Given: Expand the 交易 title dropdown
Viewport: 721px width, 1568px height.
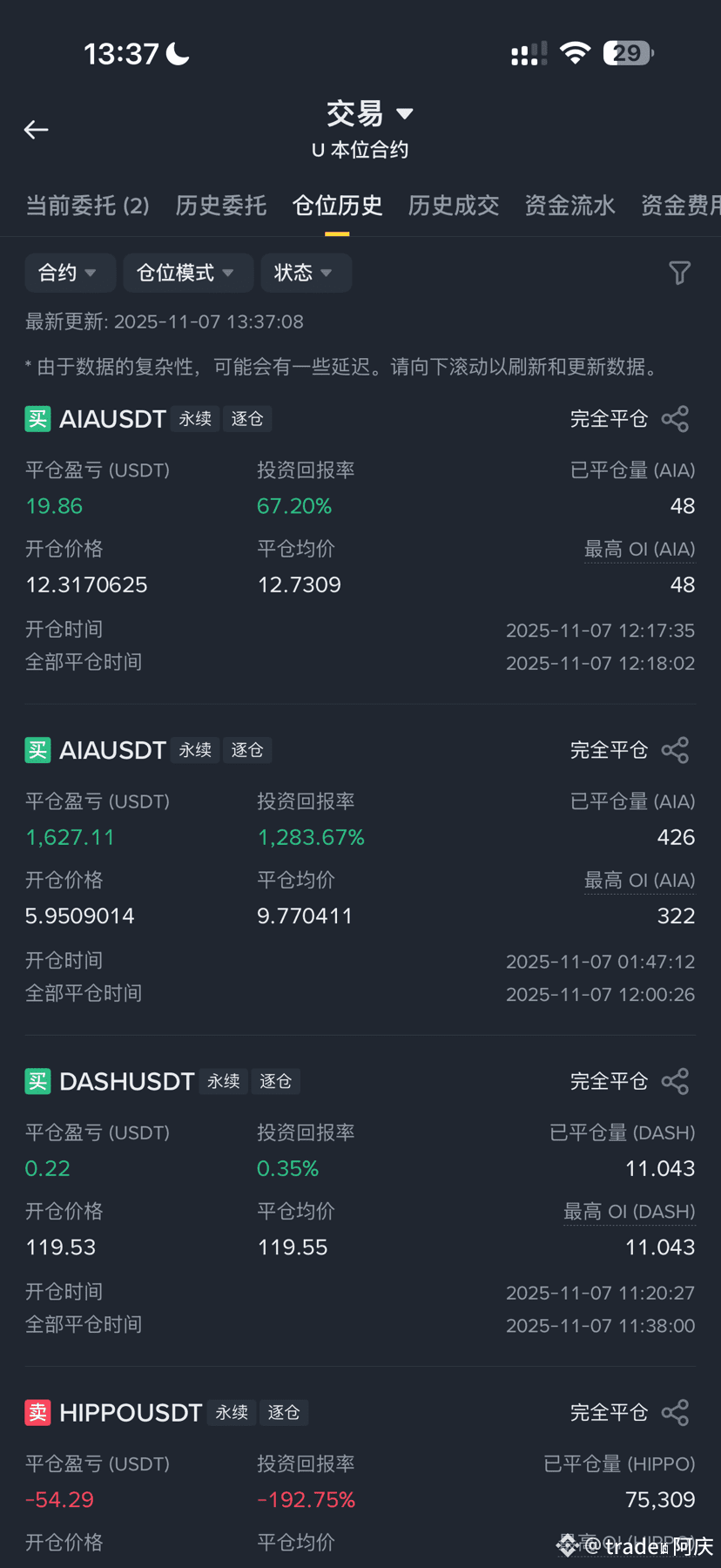Looking at the screenshot, I should click(x=369, y=113).
